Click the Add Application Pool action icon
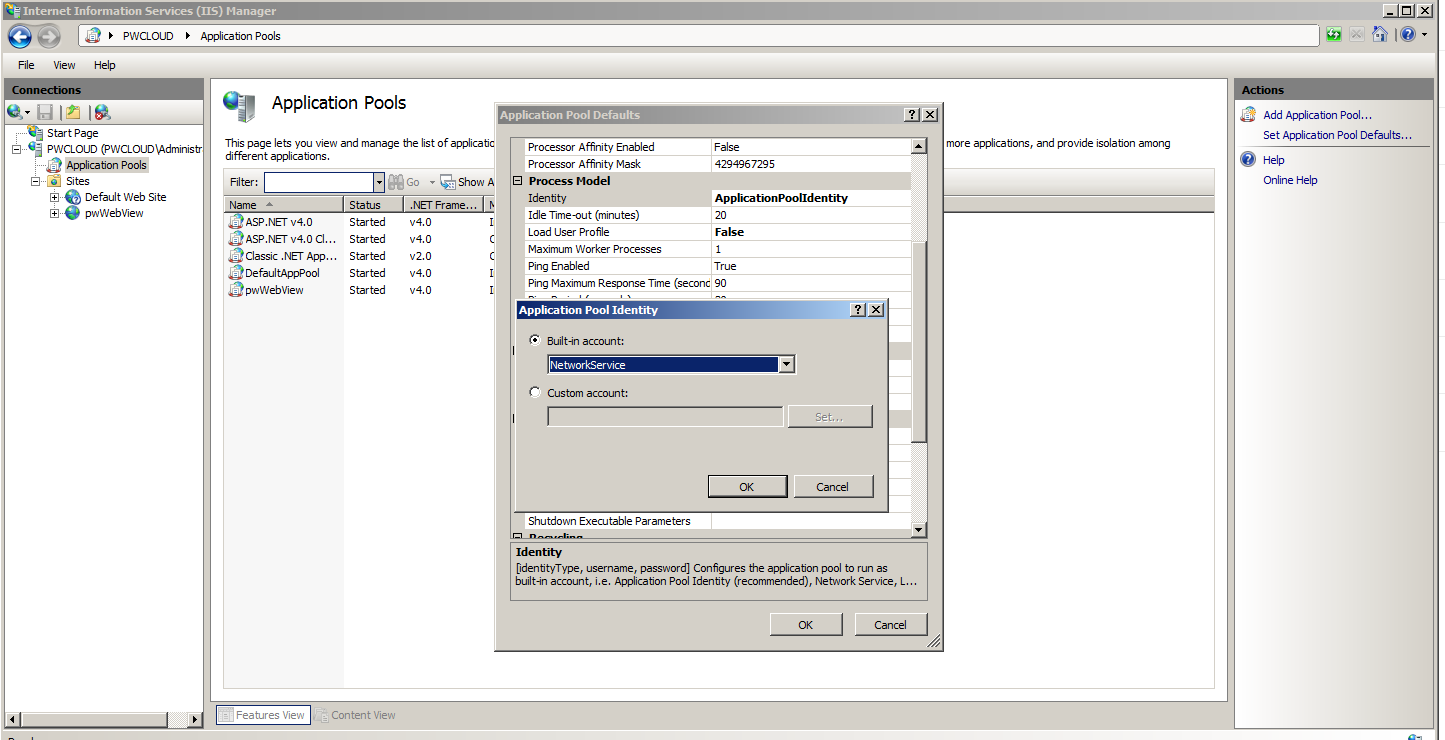Image resolution: width=1445 pixels, height=740 pixels. [1248, 115]
